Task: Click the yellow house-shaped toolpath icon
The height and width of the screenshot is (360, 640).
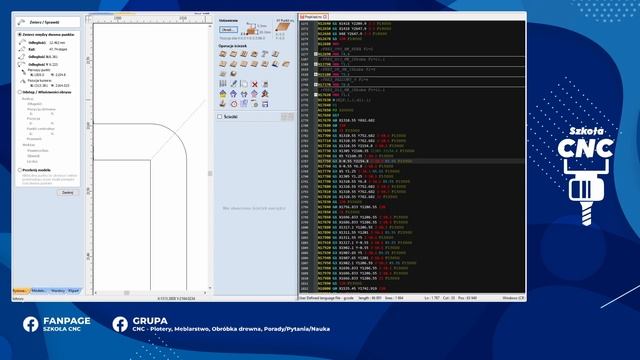Action: coord(223,94)
